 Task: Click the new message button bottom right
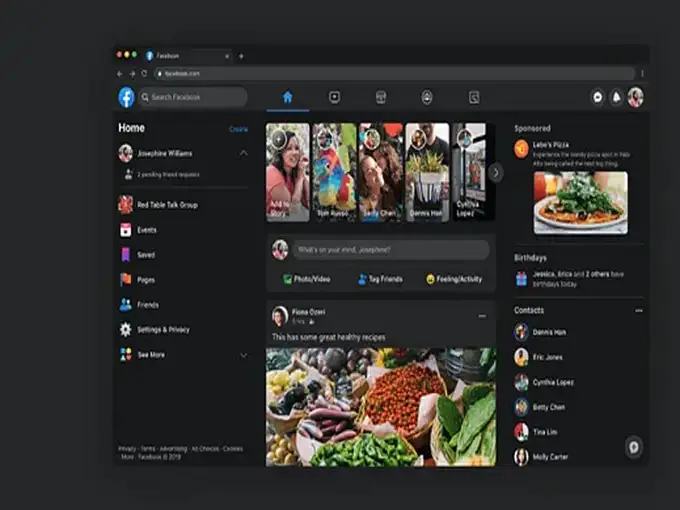[633, 447]
